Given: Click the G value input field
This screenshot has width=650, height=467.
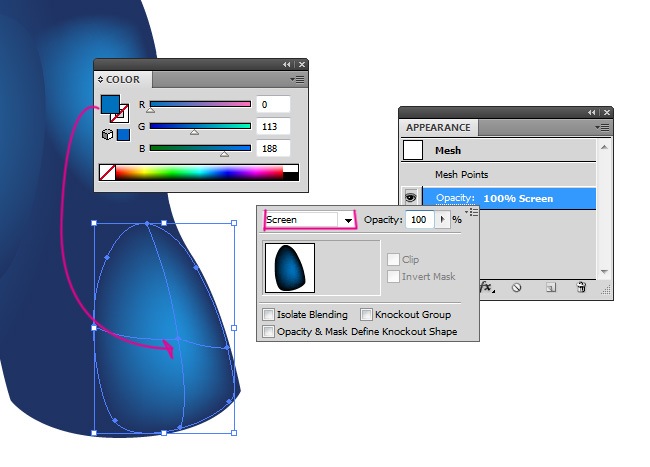Looking at the screenshot, I should (x=273, y=127).
